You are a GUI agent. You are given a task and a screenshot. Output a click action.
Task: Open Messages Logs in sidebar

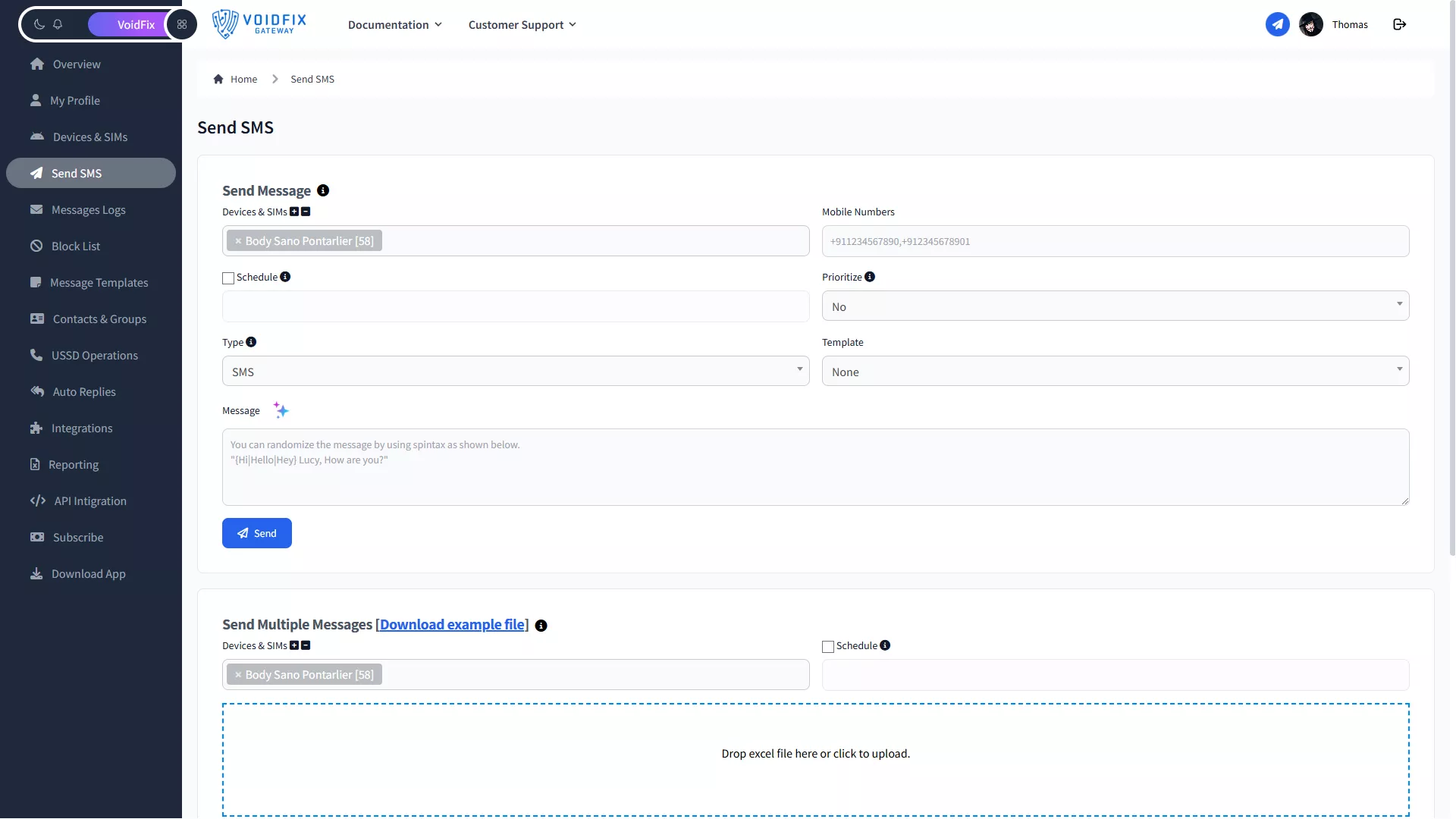88,210
